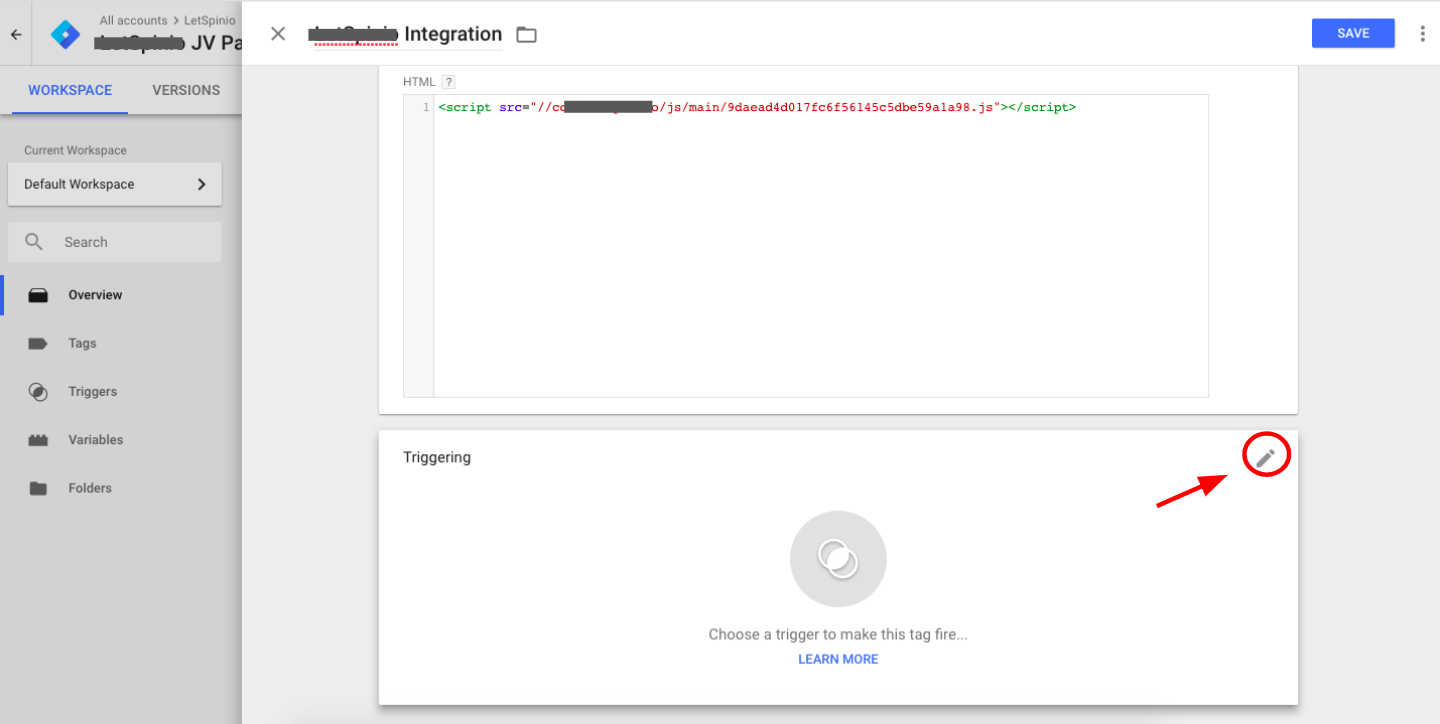Image resolution: width=1440 pixels, height=724 pixels.
Task: Save the tag with the SAVE button
Action: point(1353,33)
